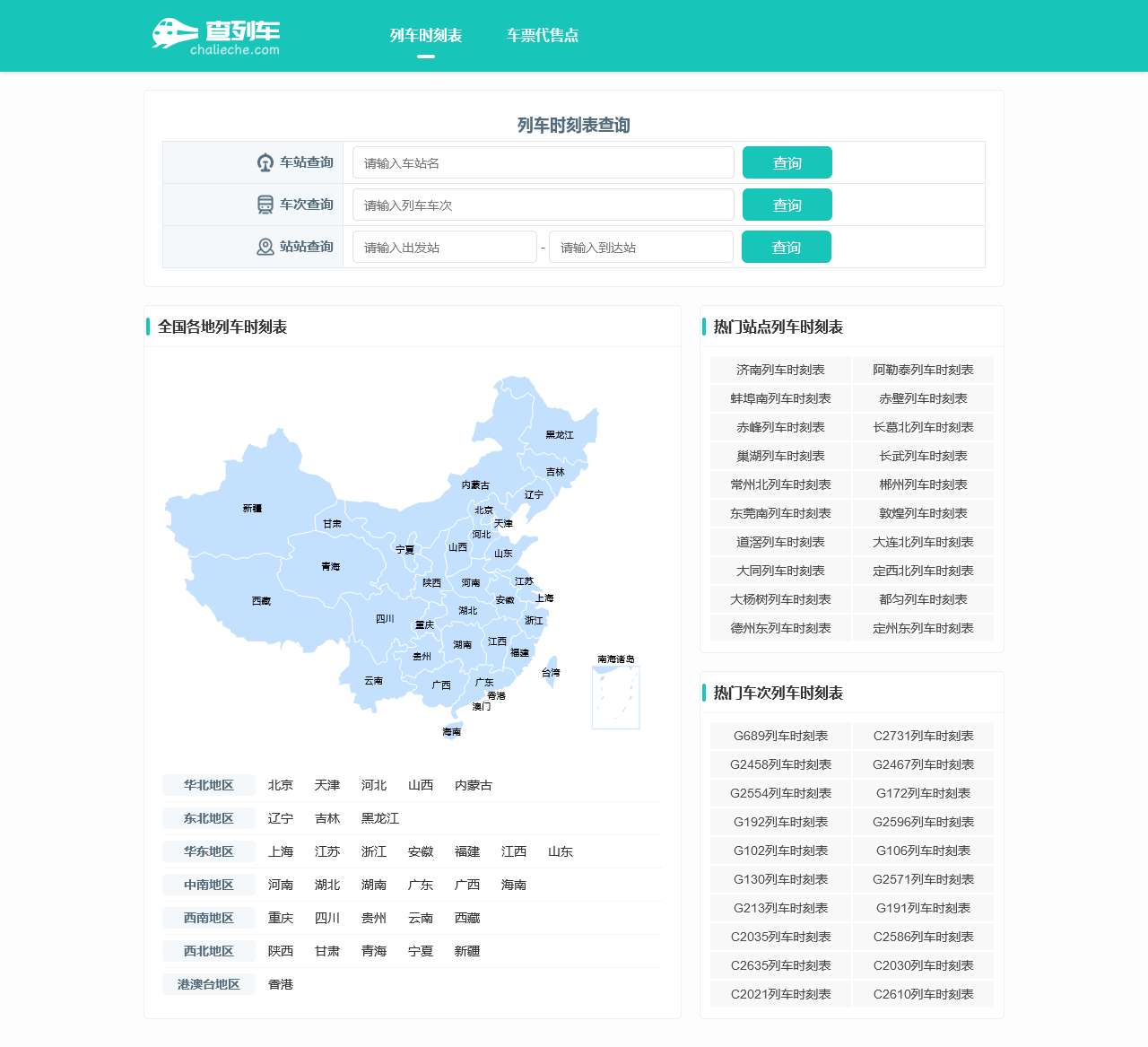The height and width of the screenshot is (1047, 1148).
Task: Open 大同列车时刻表 link
Action: (780, 571)
